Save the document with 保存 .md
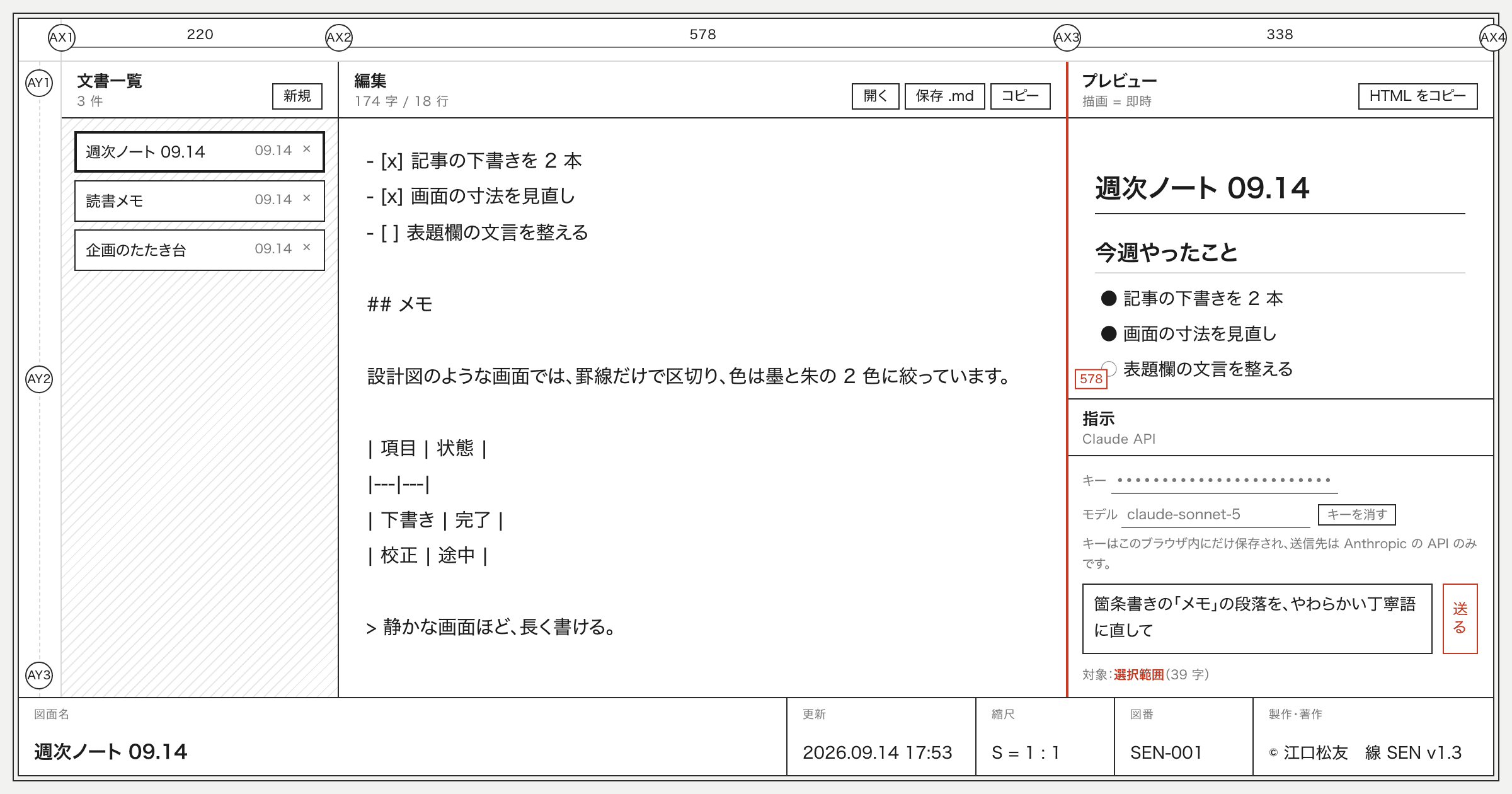The image size is (1512, 794). [945, 96]
